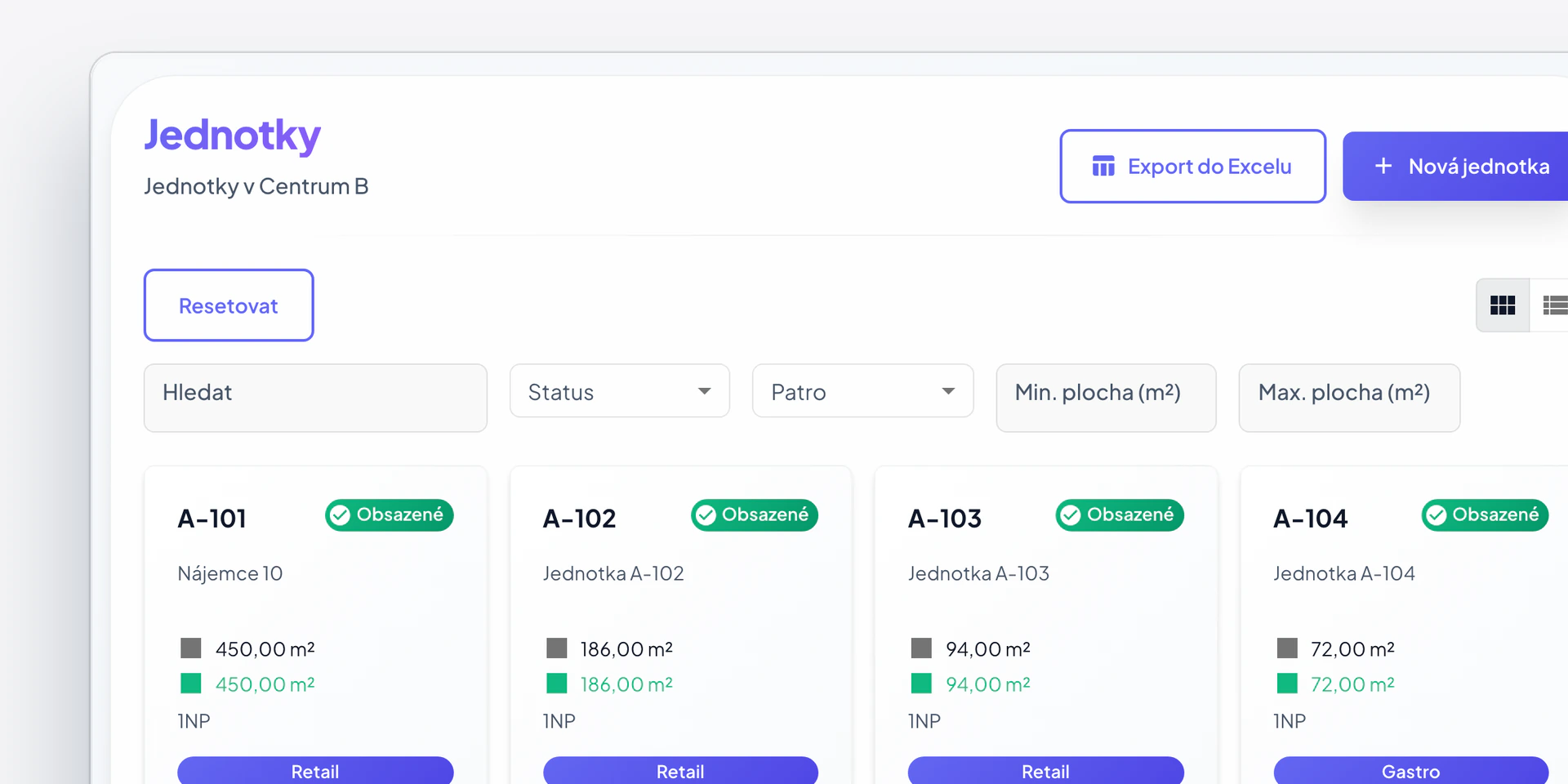Screen dimensions: 1568x784
Task: Open unit A-101 title
Action: click(212, 519)
